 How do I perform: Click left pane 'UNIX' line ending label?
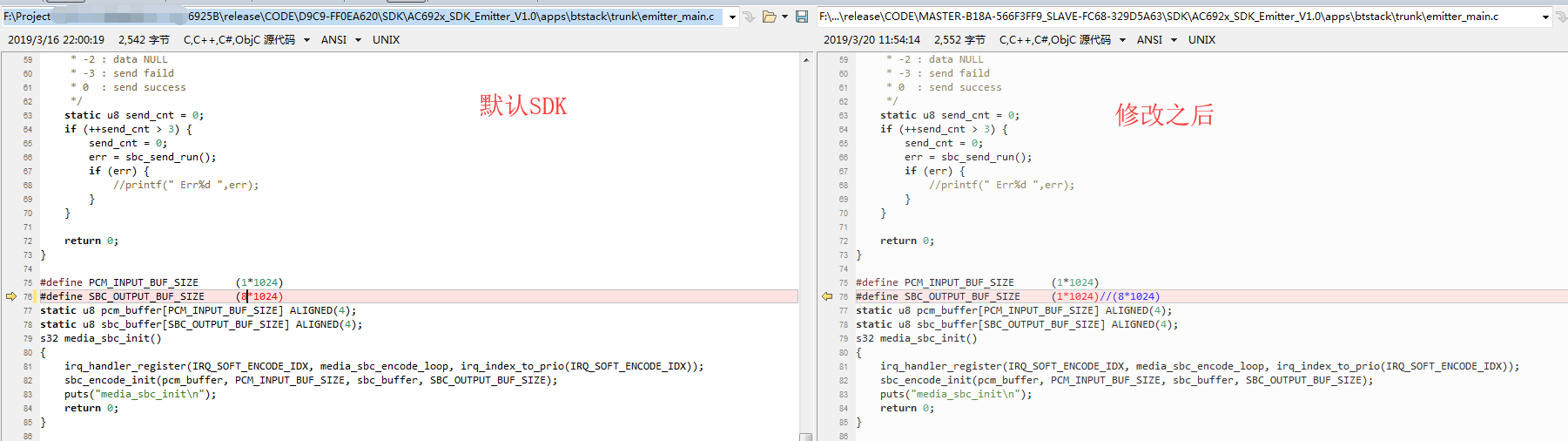point(387,40)
